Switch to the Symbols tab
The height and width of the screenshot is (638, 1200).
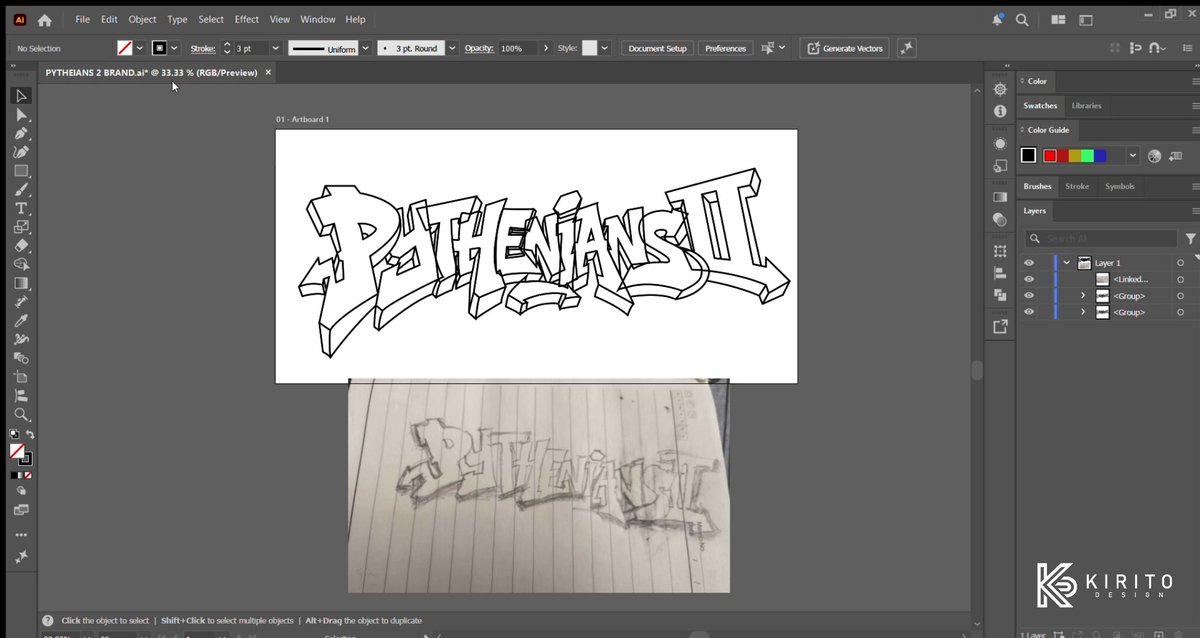[x=1120, y=186]
